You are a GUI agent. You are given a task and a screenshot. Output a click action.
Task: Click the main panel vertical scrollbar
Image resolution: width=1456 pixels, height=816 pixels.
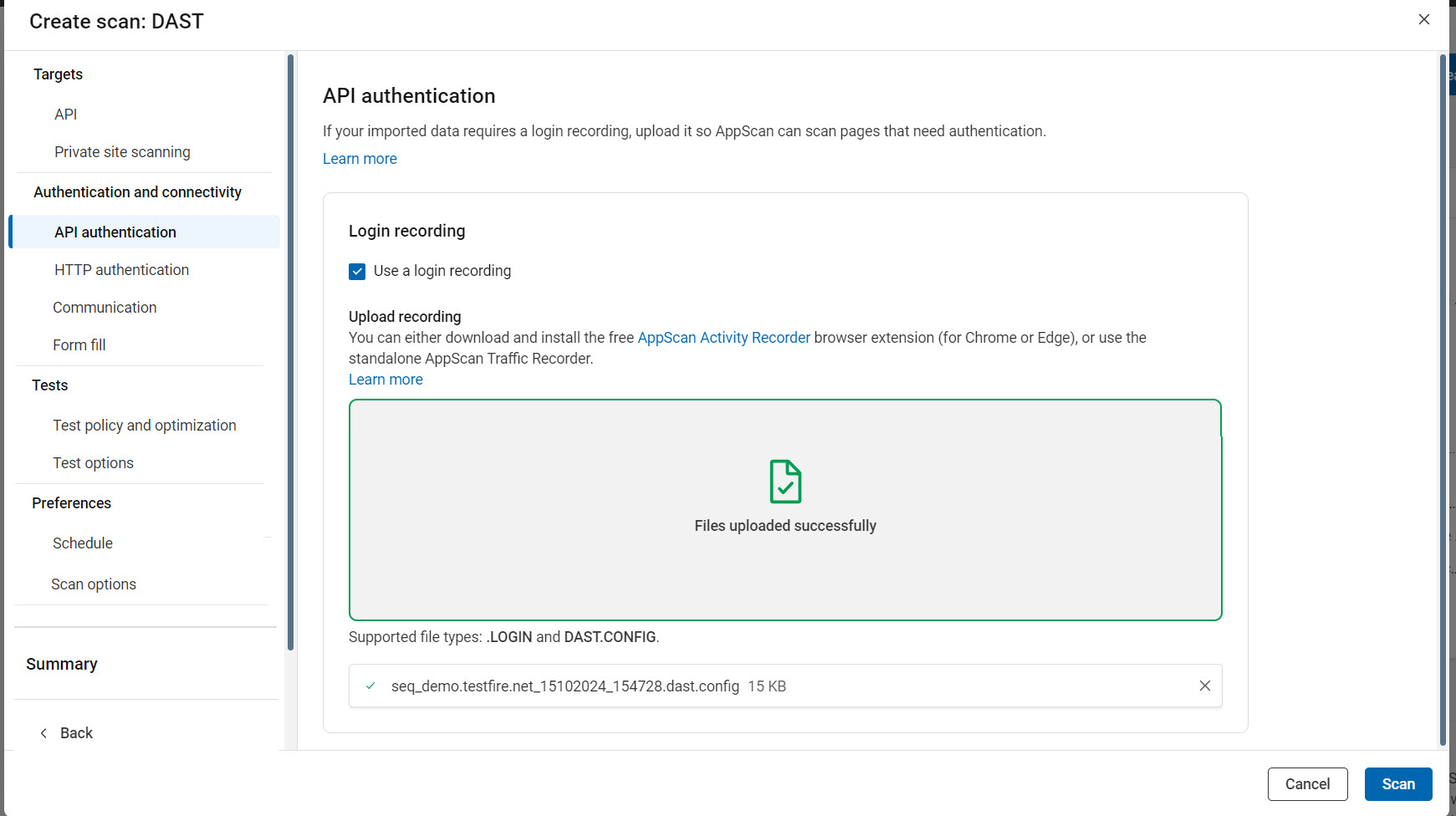(x=1443, y=400)
